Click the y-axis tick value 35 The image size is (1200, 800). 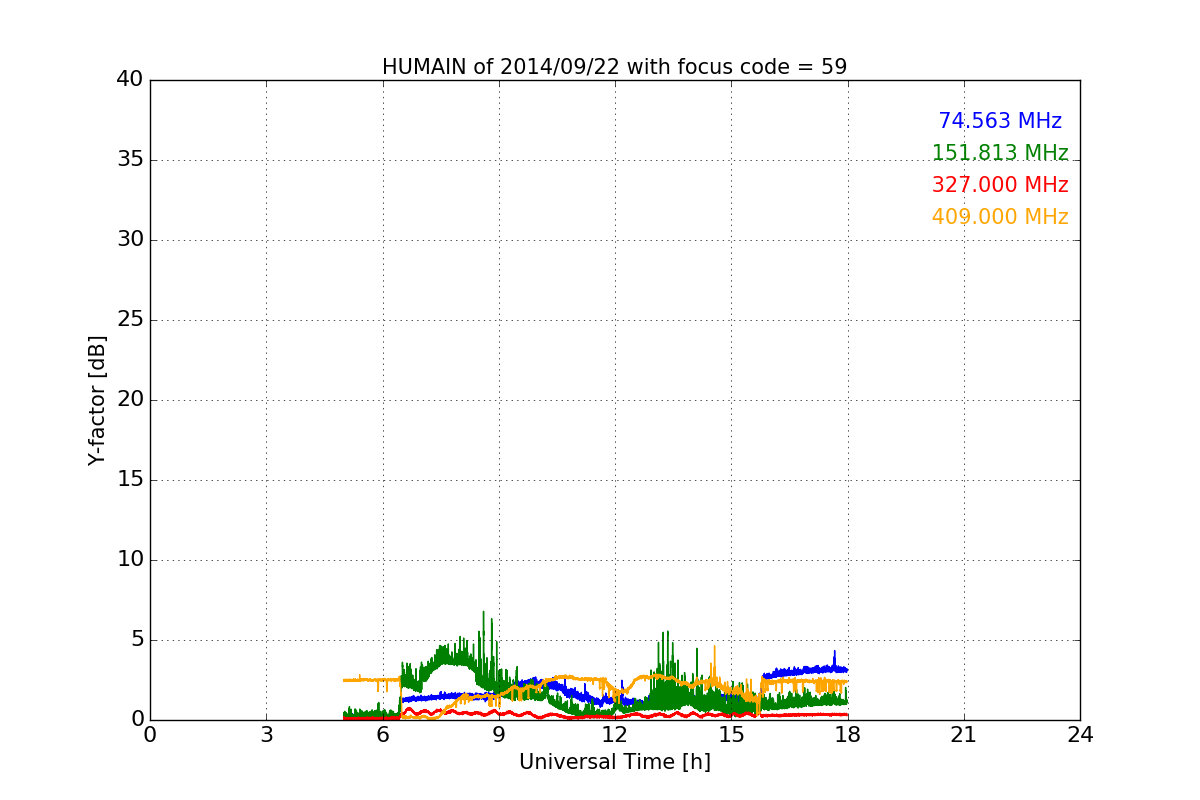(130, 160)
